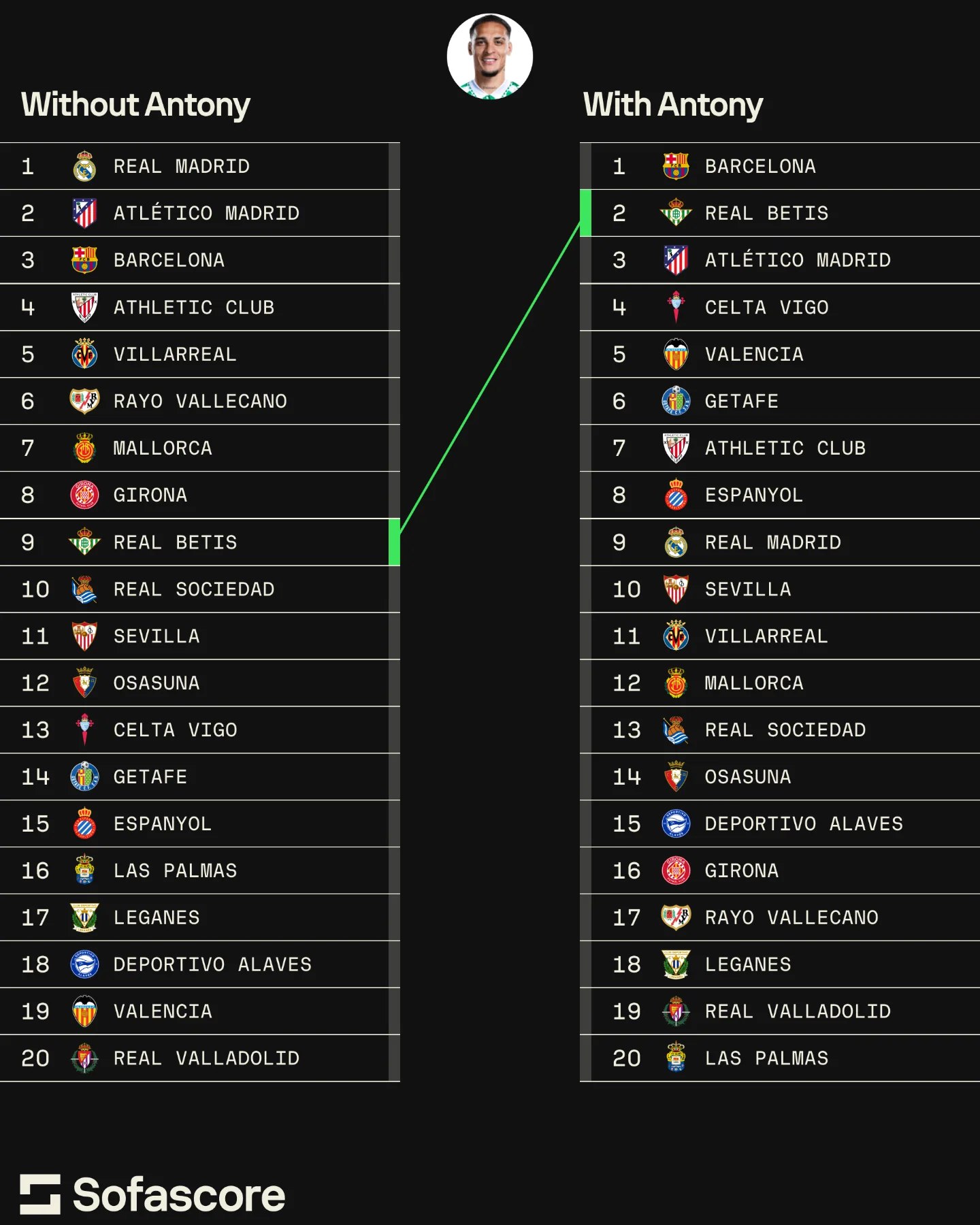Click the Sofascore logo icon
The height and width of the screenshot is (1225, 980).
pos(40,1194)
